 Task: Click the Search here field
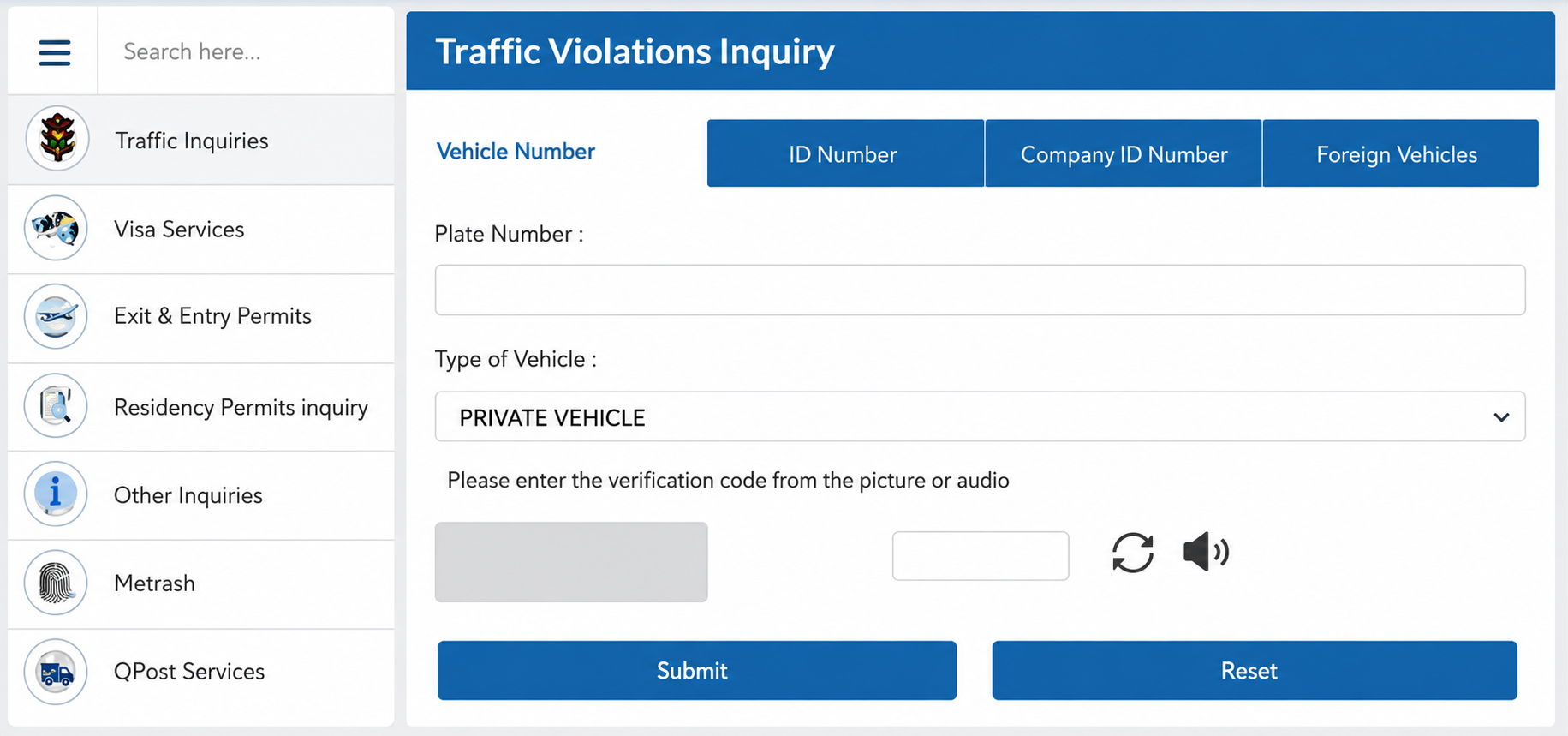pyautogui.click(x=246, y=51)
